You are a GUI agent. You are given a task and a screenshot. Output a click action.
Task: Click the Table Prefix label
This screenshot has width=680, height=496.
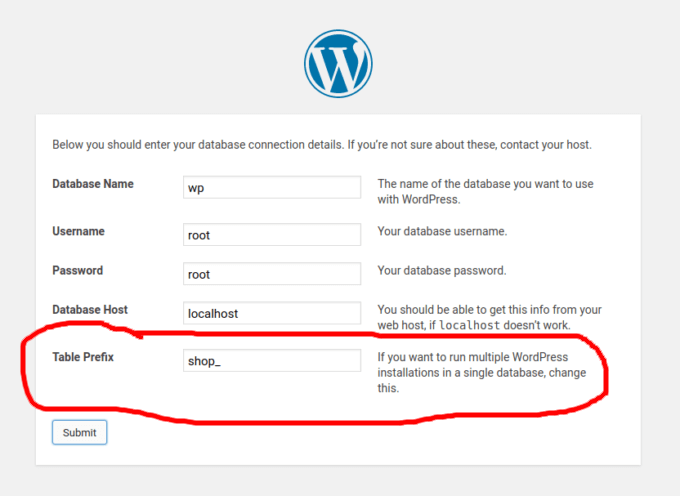[x=83, y=357]
